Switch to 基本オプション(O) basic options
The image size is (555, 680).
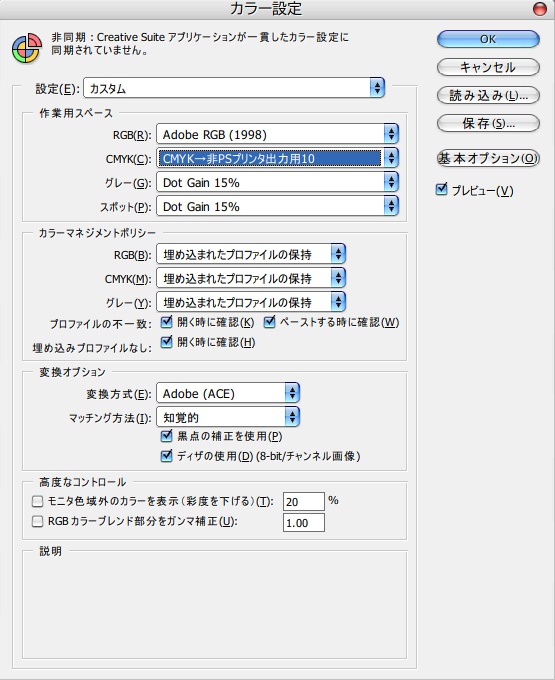(488, 158)
